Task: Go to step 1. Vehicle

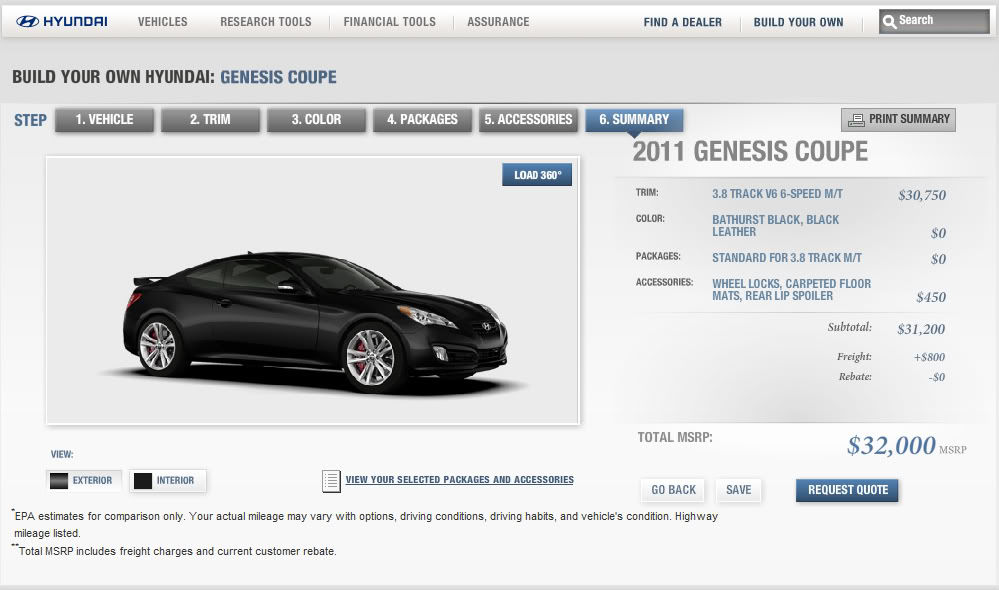Action: point(104,120)
